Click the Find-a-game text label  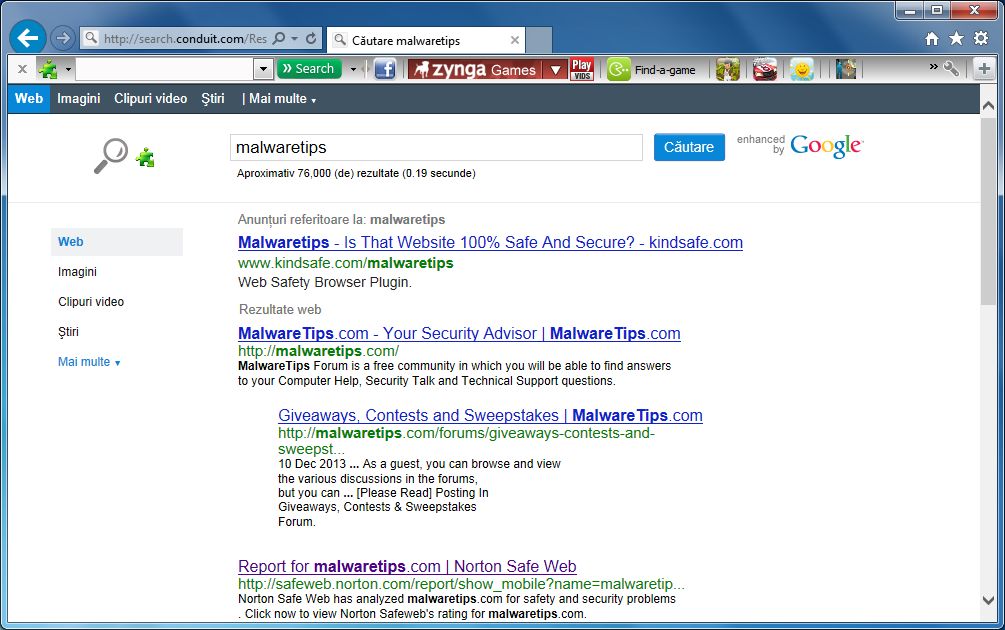665,70
